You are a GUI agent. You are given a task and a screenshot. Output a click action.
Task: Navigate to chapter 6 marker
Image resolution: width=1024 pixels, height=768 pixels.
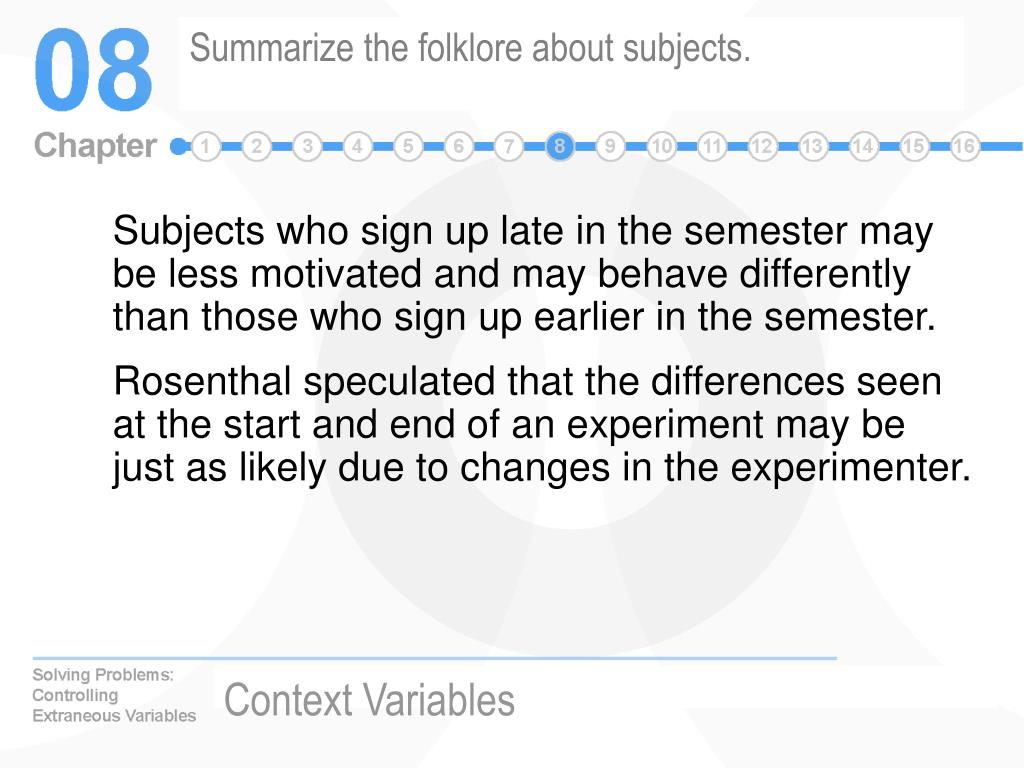(x=458, y=146)
